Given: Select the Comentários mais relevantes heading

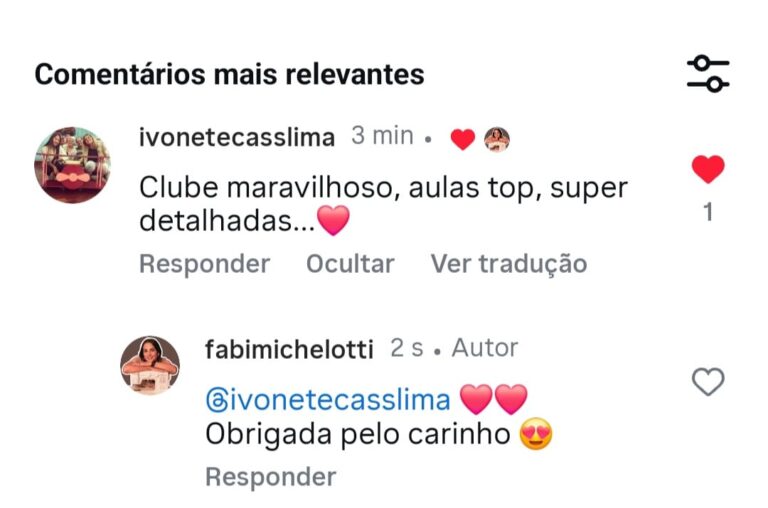Looking at the screenshot, I should click(229, 74).
